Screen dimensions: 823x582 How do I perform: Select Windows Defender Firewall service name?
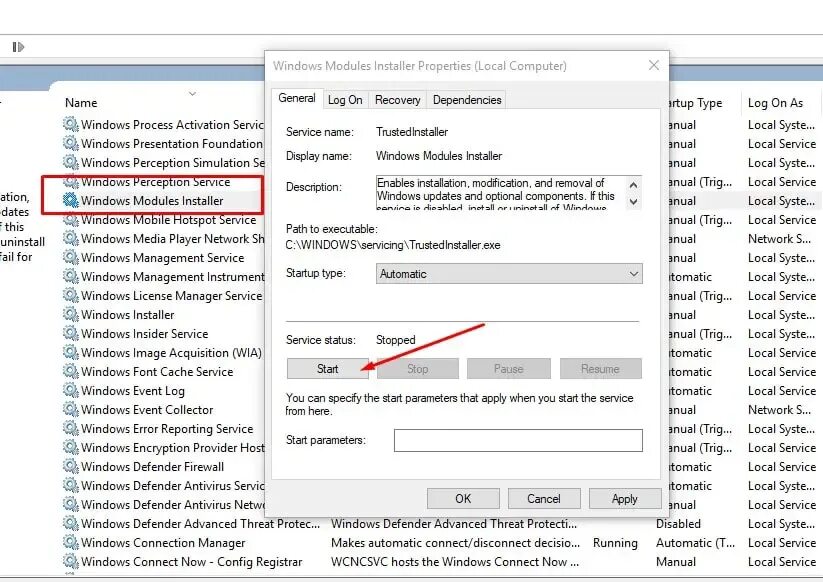tap(152, 466)
